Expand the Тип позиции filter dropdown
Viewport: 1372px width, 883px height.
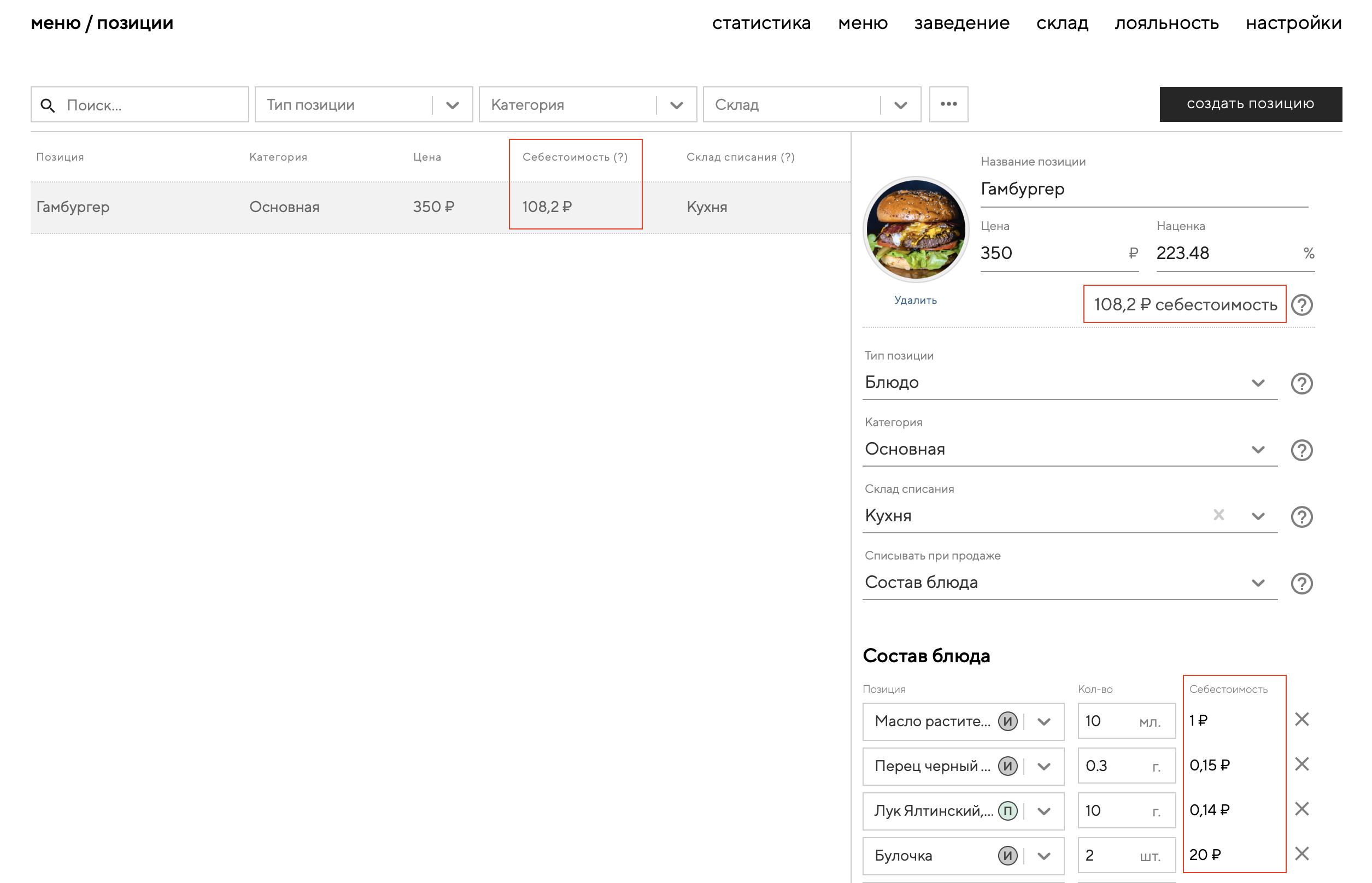tap(452, 105)
